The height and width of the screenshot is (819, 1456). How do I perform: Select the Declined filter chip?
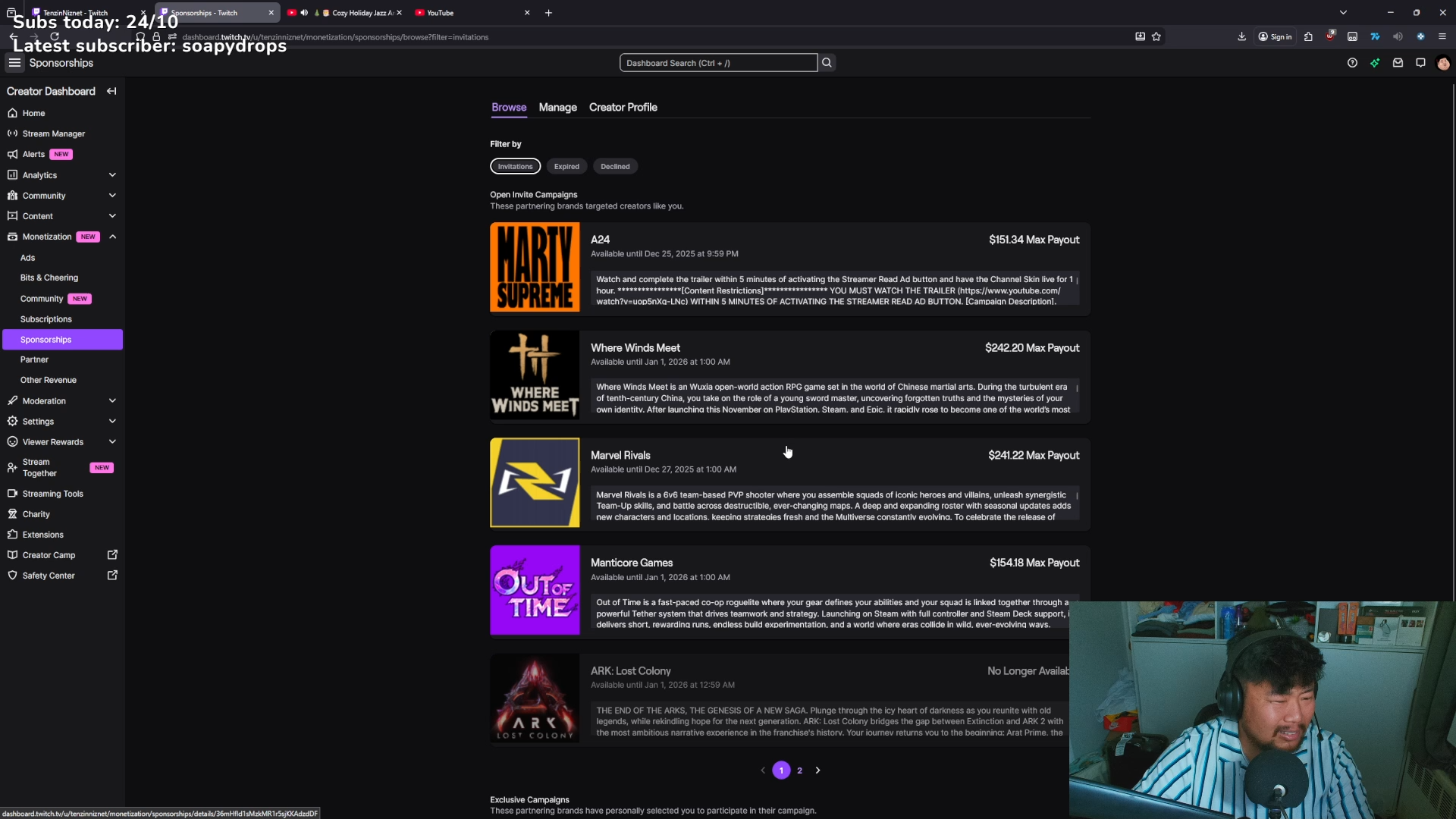[615, 166]
